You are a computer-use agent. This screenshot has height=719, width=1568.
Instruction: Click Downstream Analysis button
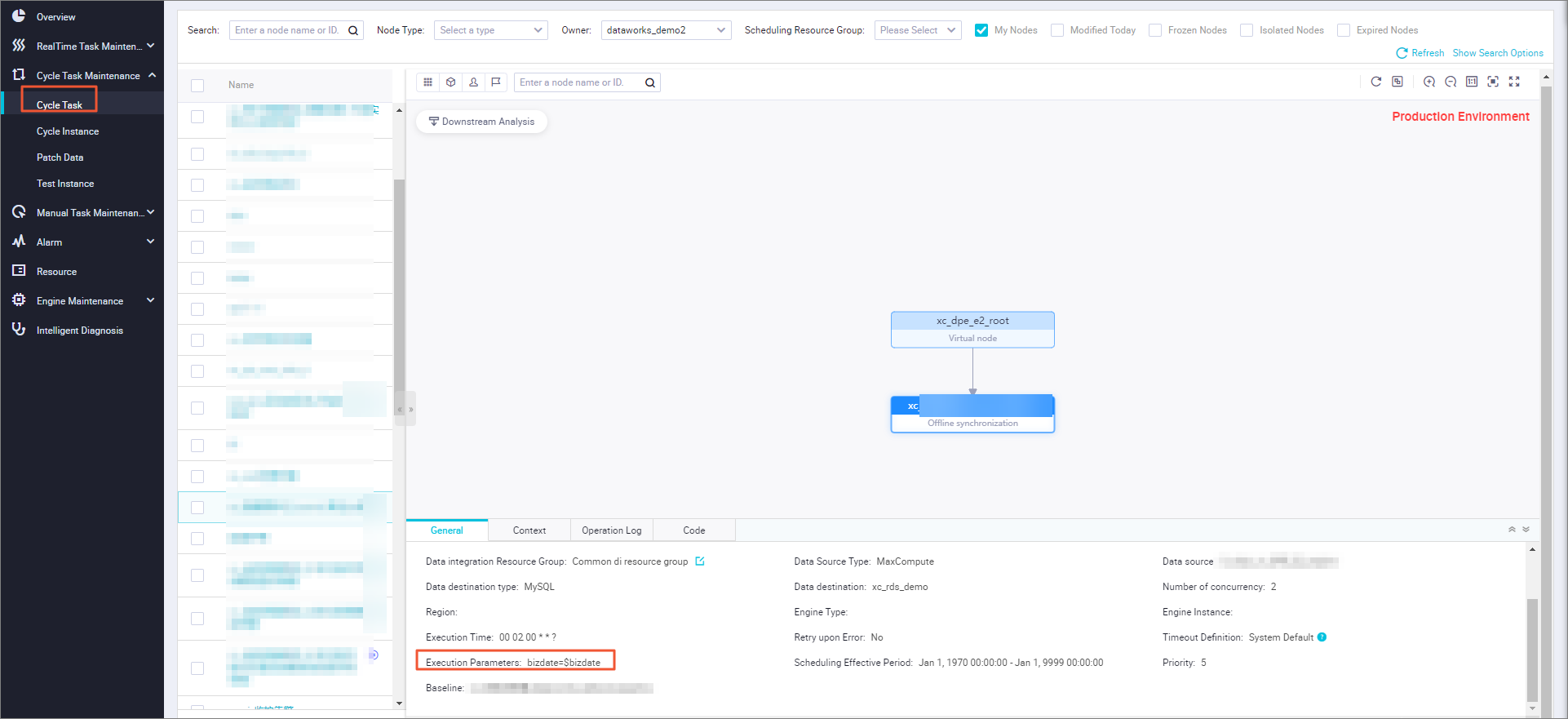coord(481,122)
